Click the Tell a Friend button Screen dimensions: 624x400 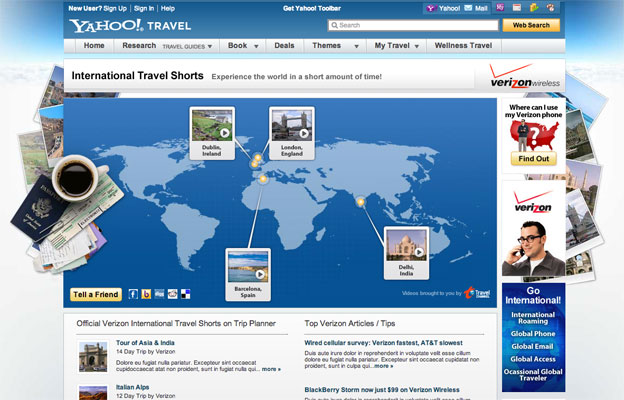tap(96, 294)
